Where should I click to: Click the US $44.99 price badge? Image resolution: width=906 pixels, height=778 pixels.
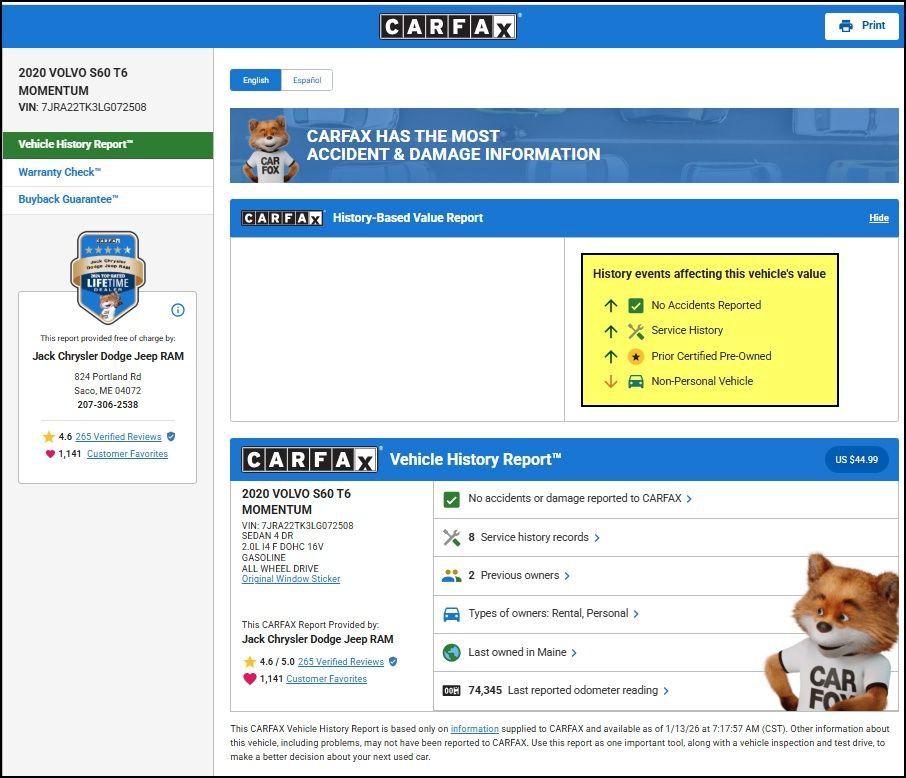[x=856, y=460]
